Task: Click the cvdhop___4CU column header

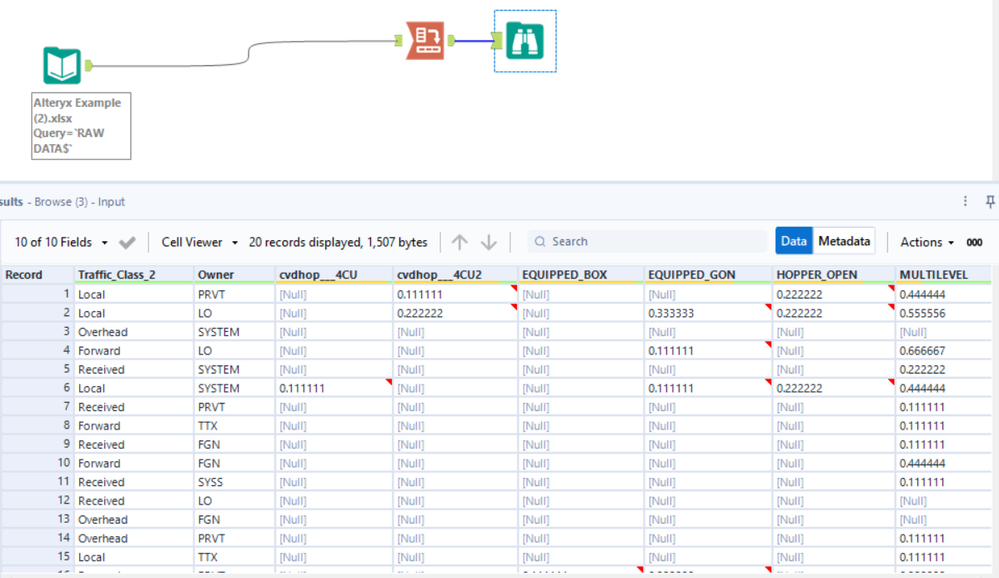Action: point(334,275)
